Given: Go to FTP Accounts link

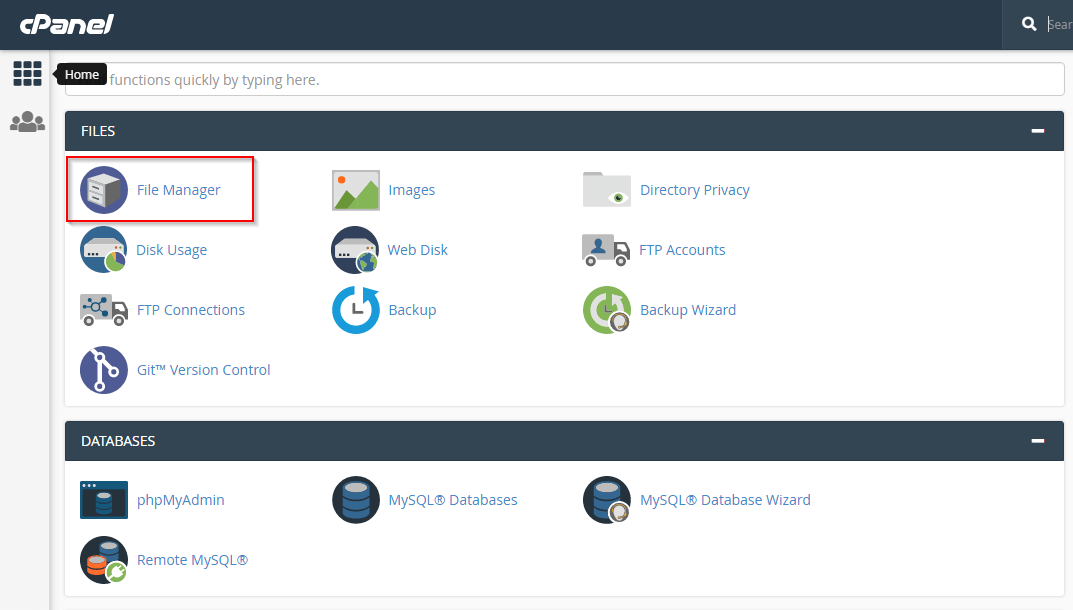Looking at the screenshot, I should click(x=682, y=250).
